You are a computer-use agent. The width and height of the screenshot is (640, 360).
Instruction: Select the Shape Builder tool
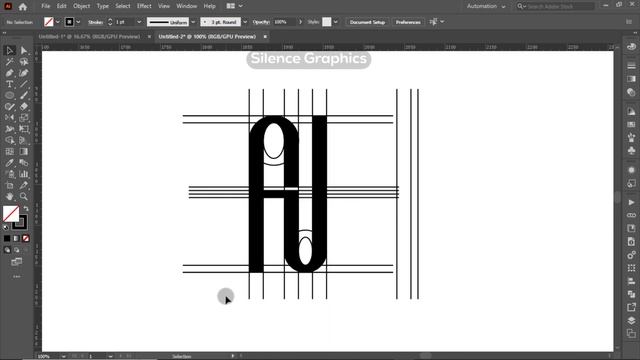coord(10,140)
